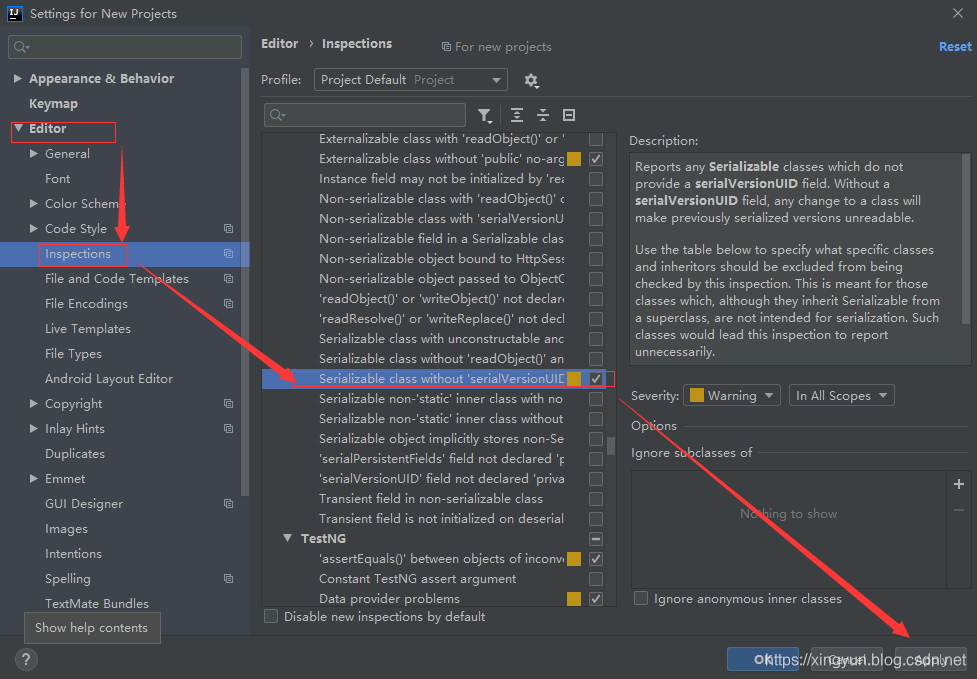
Task: Open Images settings item
Action: click(x=66, y=529)
